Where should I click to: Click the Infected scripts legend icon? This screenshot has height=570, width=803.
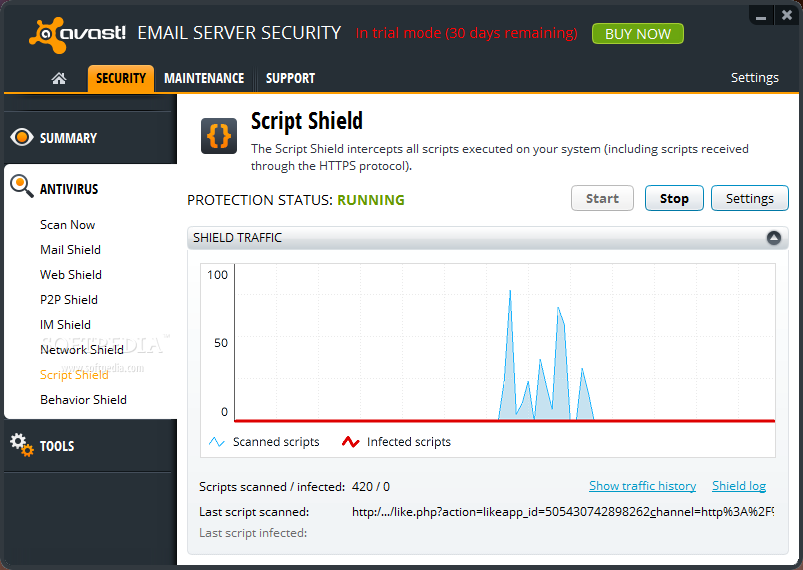[x=350, y=441]
